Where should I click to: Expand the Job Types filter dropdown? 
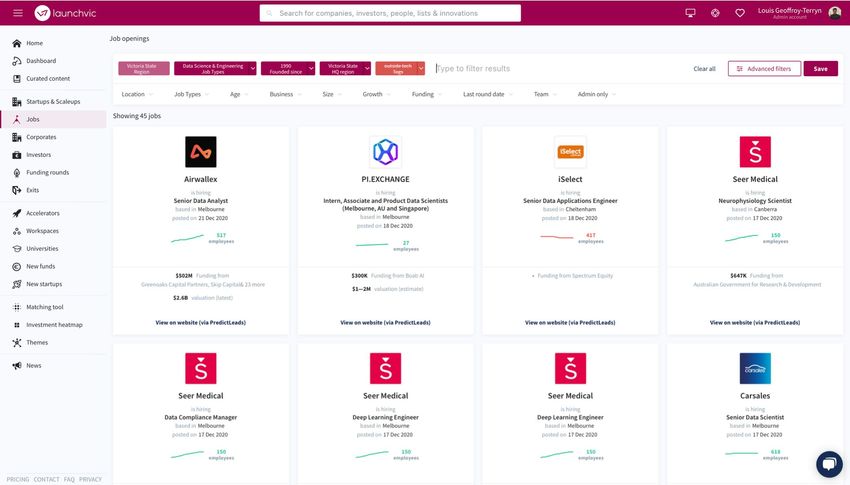click(x=191, y=94)
